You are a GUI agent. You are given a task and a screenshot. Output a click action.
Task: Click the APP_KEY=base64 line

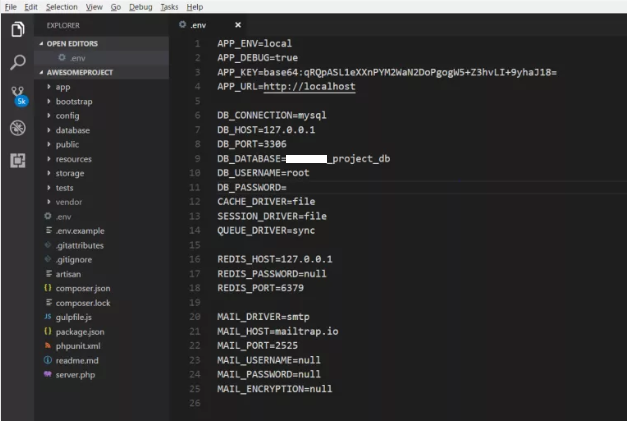click(x=387, y=72)
